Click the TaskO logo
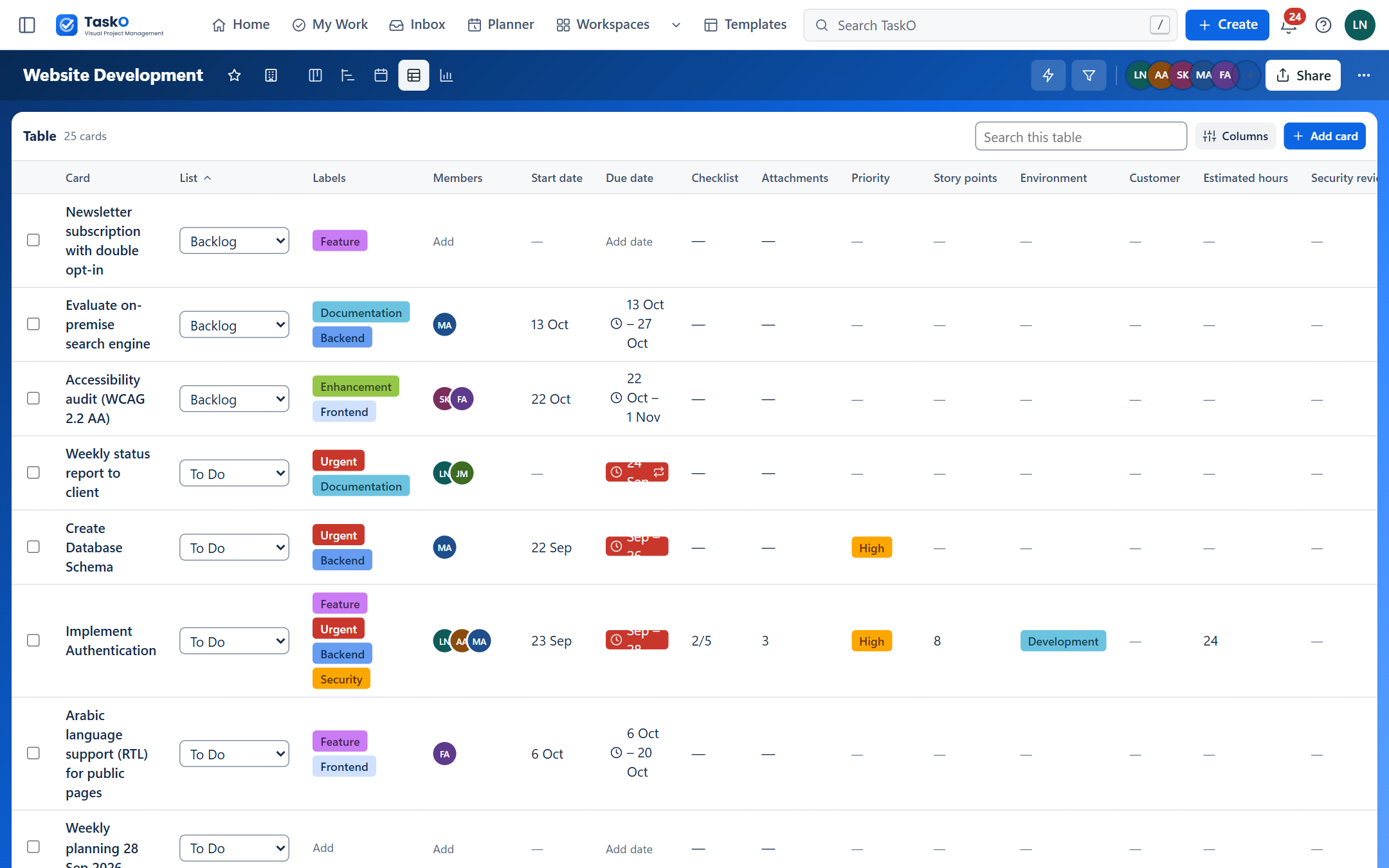The image size is (1389, 868). pos(110,25)
